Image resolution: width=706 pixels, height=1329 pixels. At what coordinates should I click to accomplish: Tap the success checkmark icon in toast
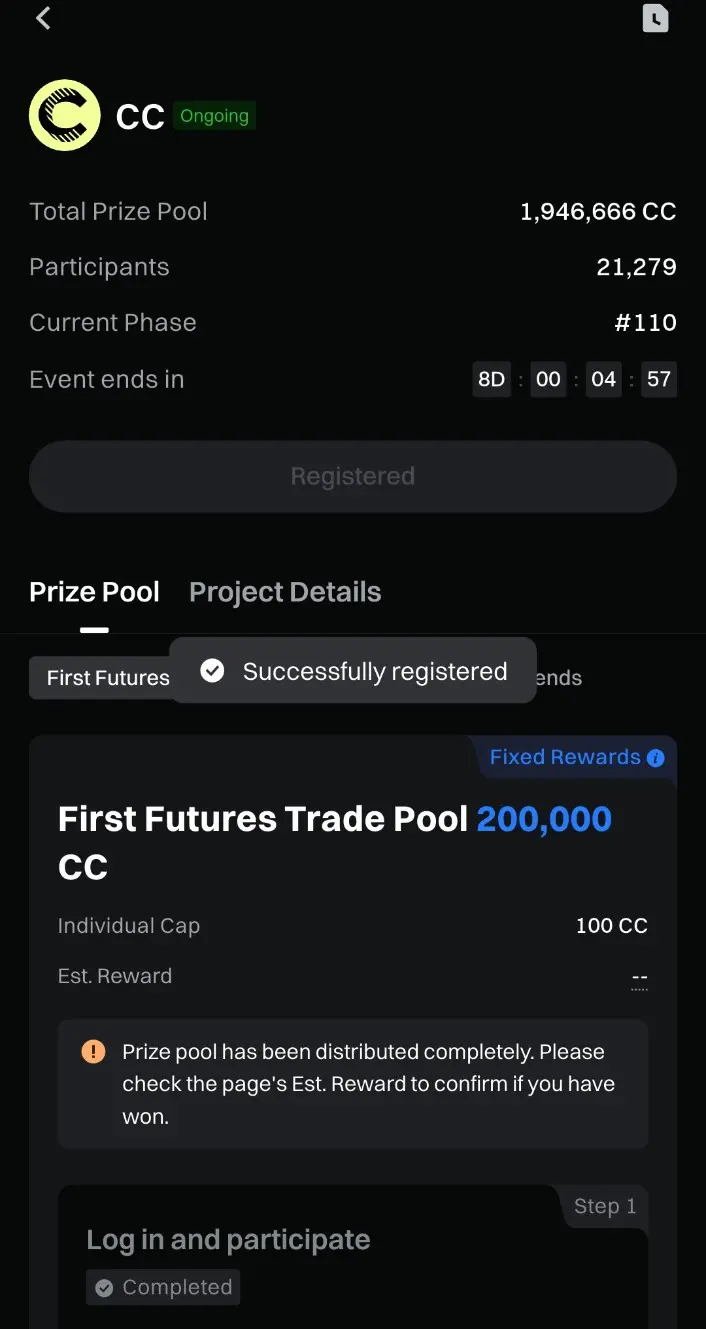212,671
